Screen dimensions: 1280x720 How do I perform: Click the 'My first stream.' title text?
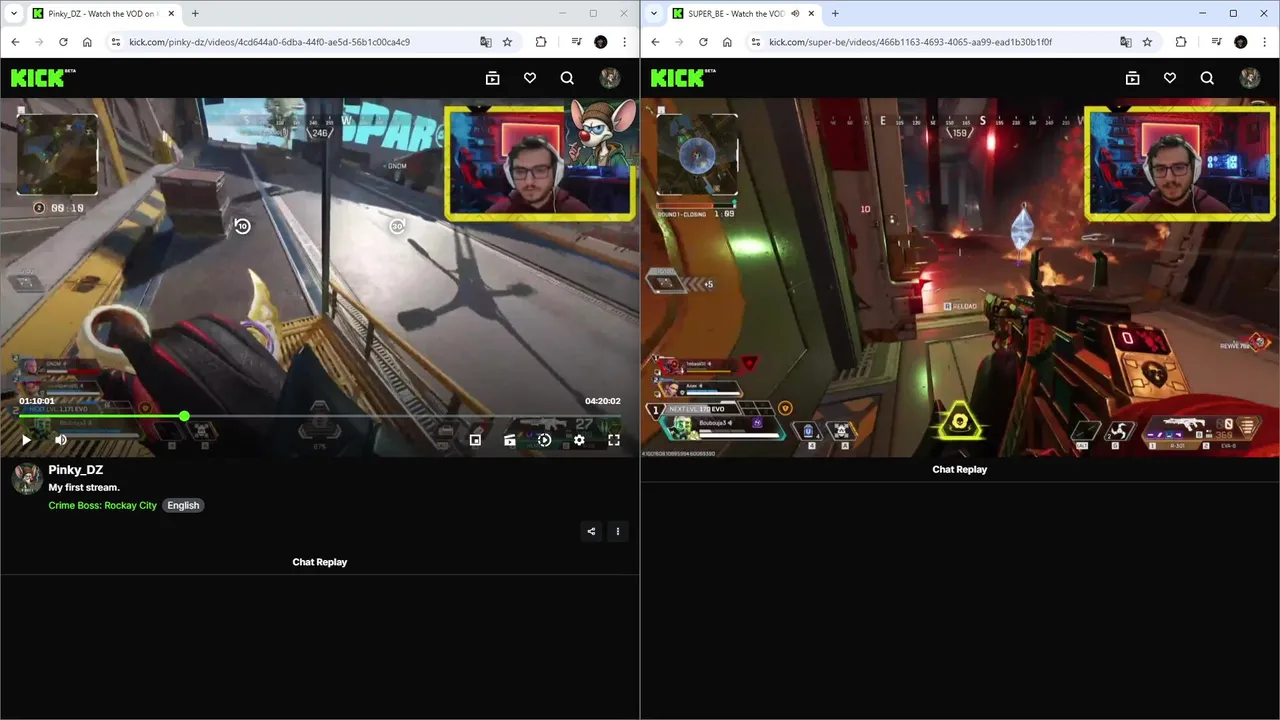pos(84,487)
